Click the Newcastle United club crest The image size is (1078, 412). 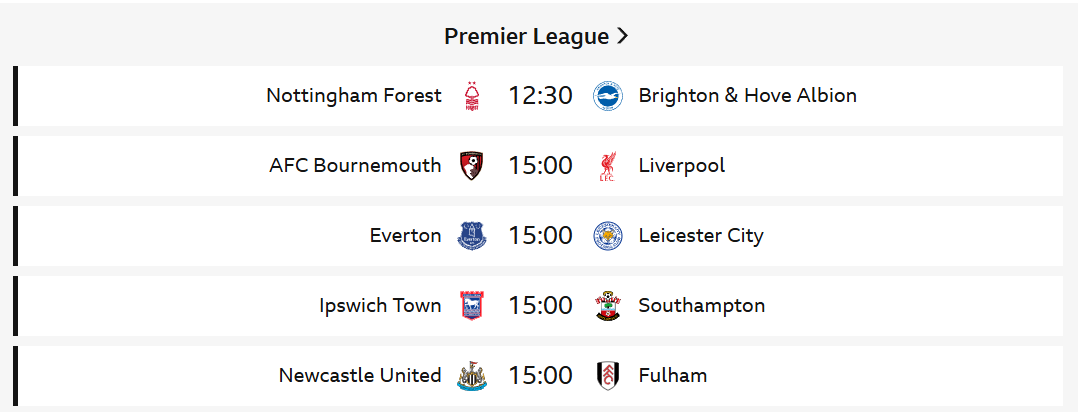(x=472, y=376)
